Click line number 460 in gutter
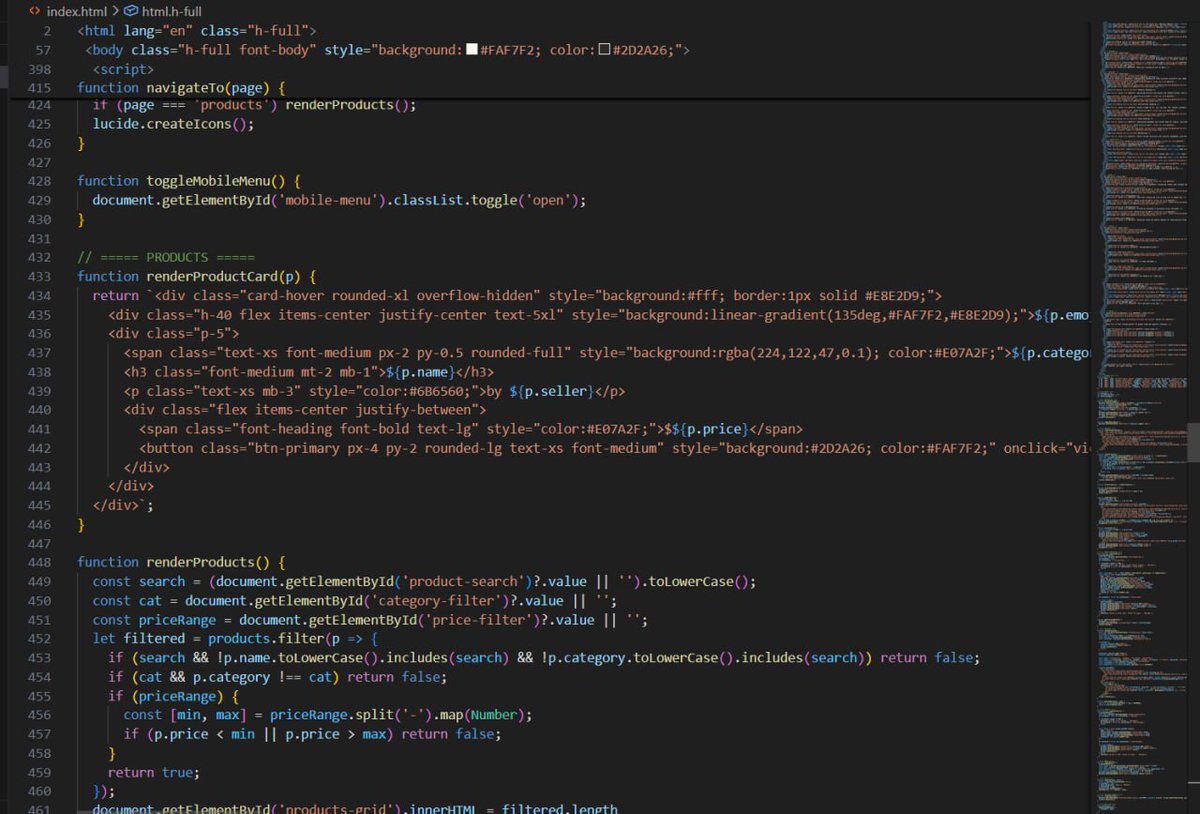 point(39,791)
